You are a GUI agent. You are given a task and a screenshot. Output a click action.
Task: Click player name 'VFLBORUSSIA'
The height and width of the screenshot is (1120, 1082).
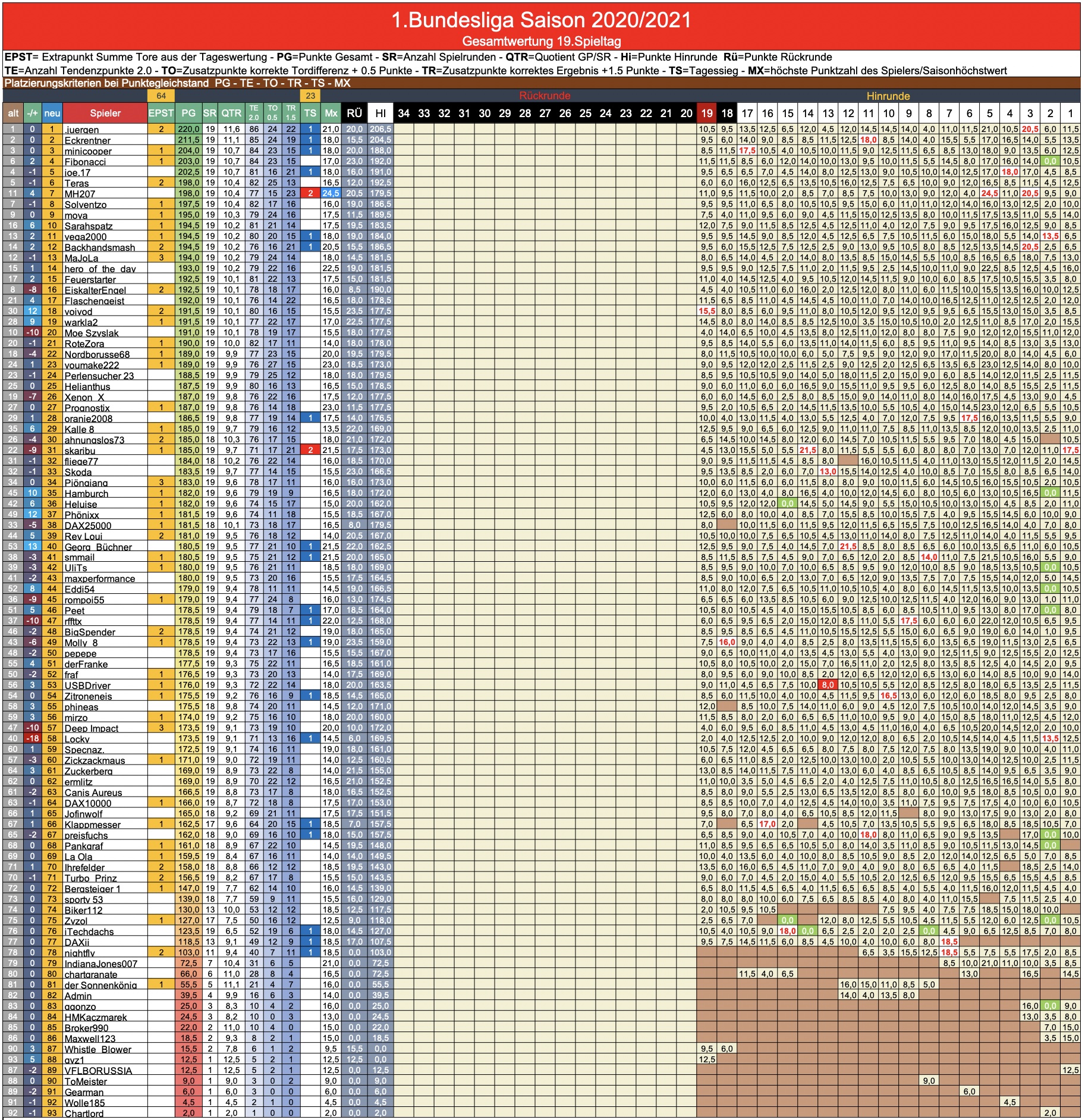(98, 1071)
